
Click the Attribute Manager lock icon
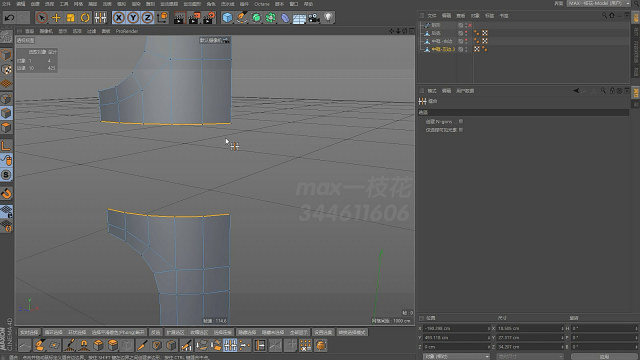[x=612, y=91]
